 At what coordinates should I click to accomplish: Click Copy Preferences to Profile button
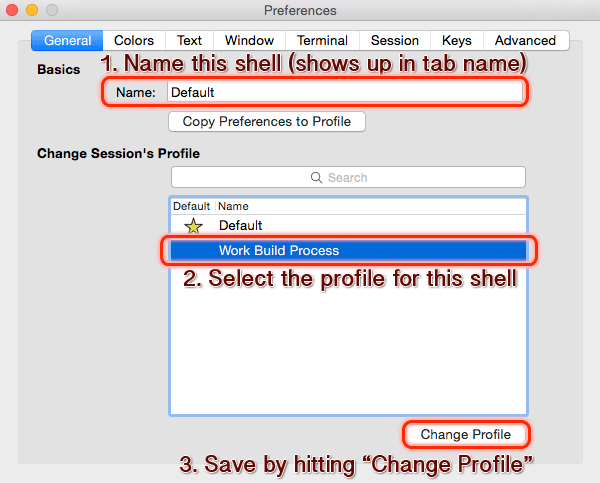pos(267,122)
